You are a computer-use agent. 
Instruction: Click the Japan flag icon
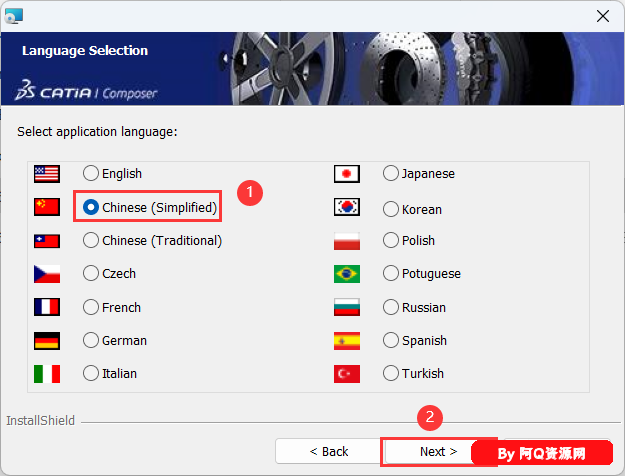[347, 174]
